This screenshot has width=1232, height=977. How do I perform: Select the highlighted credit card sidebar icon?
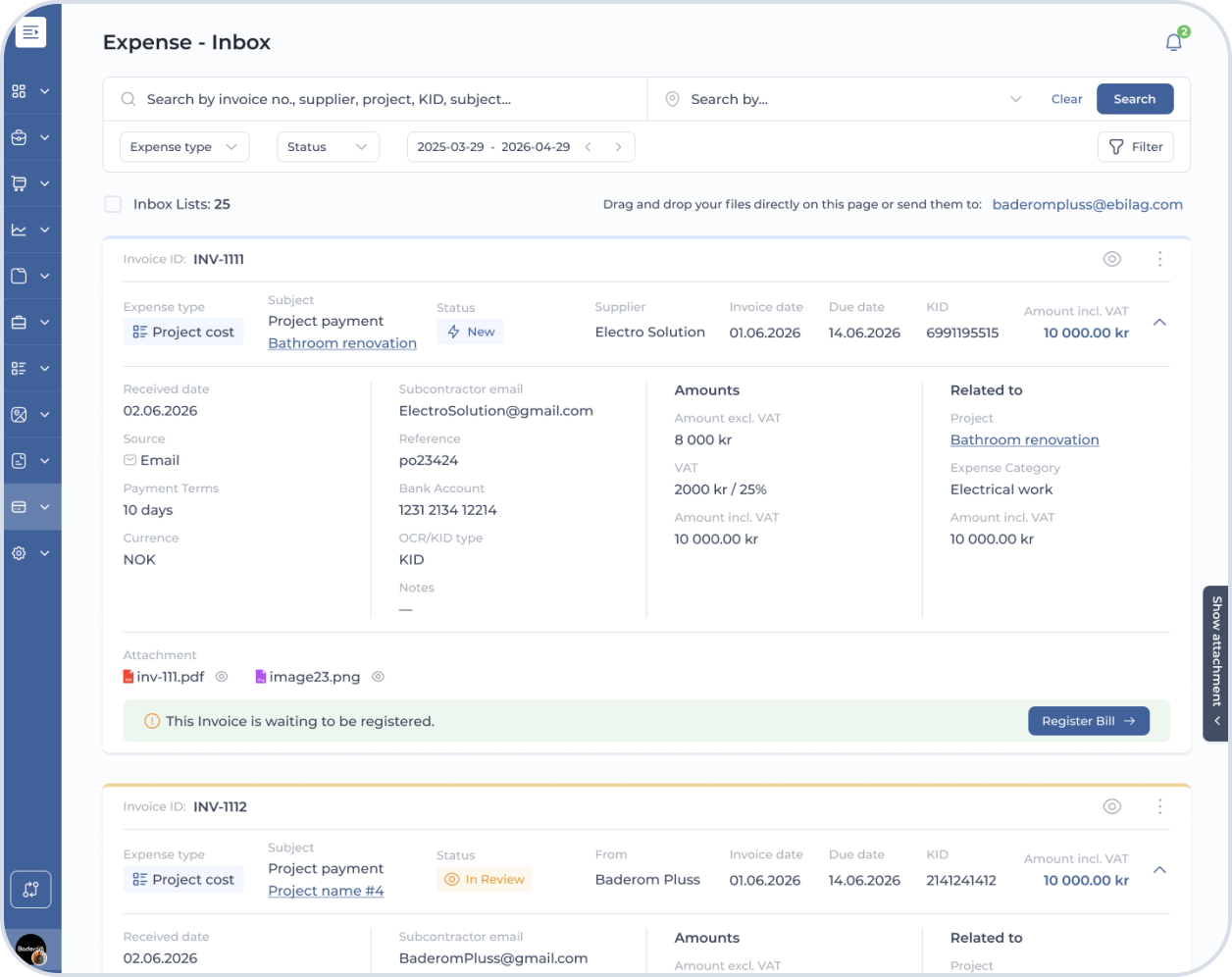click(19, 507)
